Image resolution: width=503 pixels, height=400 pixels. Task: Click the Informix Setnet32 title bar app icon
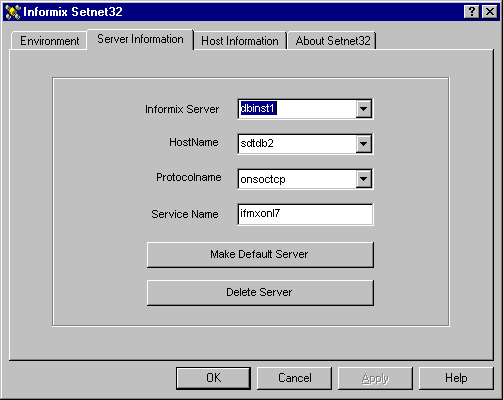pyautogui.click(x=13, y=12)
